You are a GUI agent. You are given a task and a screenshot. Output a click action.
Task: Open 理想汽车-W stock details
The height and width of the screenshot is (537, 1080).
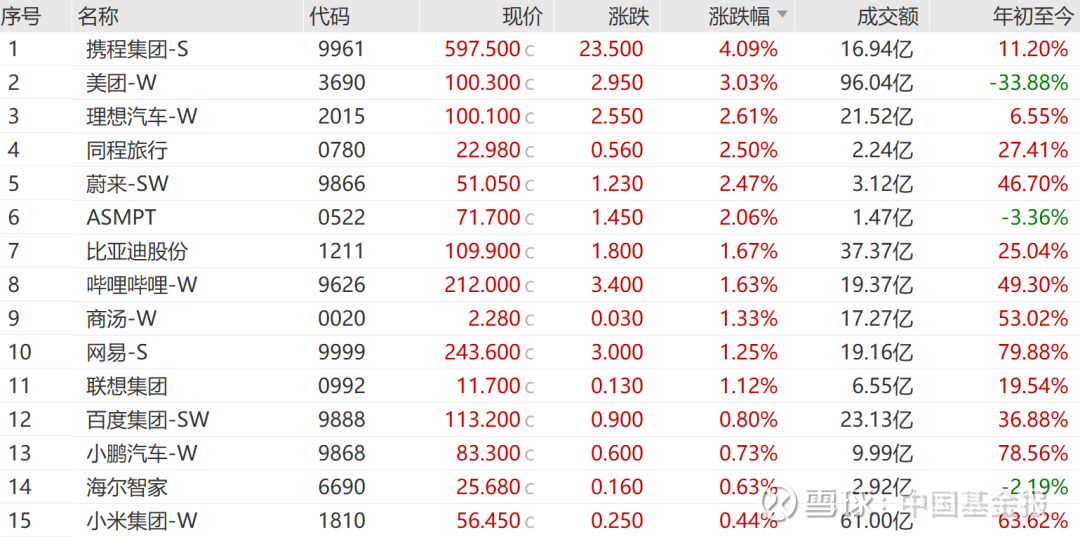pyautogui.click(x=141, y=116)
